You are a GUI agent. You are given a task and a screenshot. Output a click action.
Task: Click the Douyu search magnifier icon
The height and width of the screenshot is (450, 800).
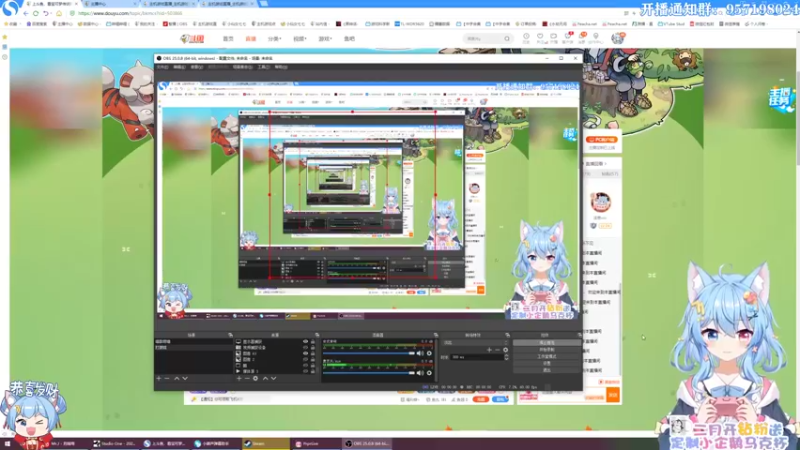pyautogui.click(x=507, y=39)
